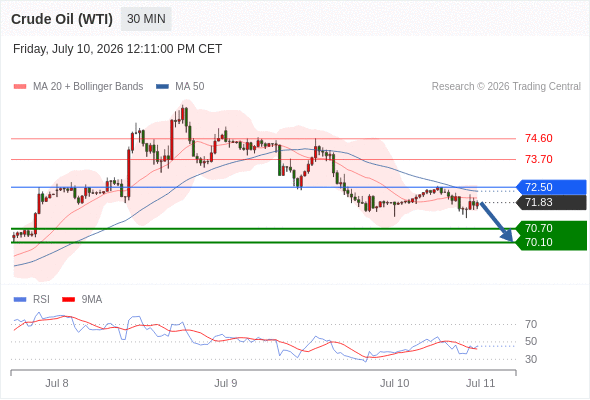Screen dimensions: 590x400
Task: Click the 30 MIN timeframe badge
Action: (146, 19)
